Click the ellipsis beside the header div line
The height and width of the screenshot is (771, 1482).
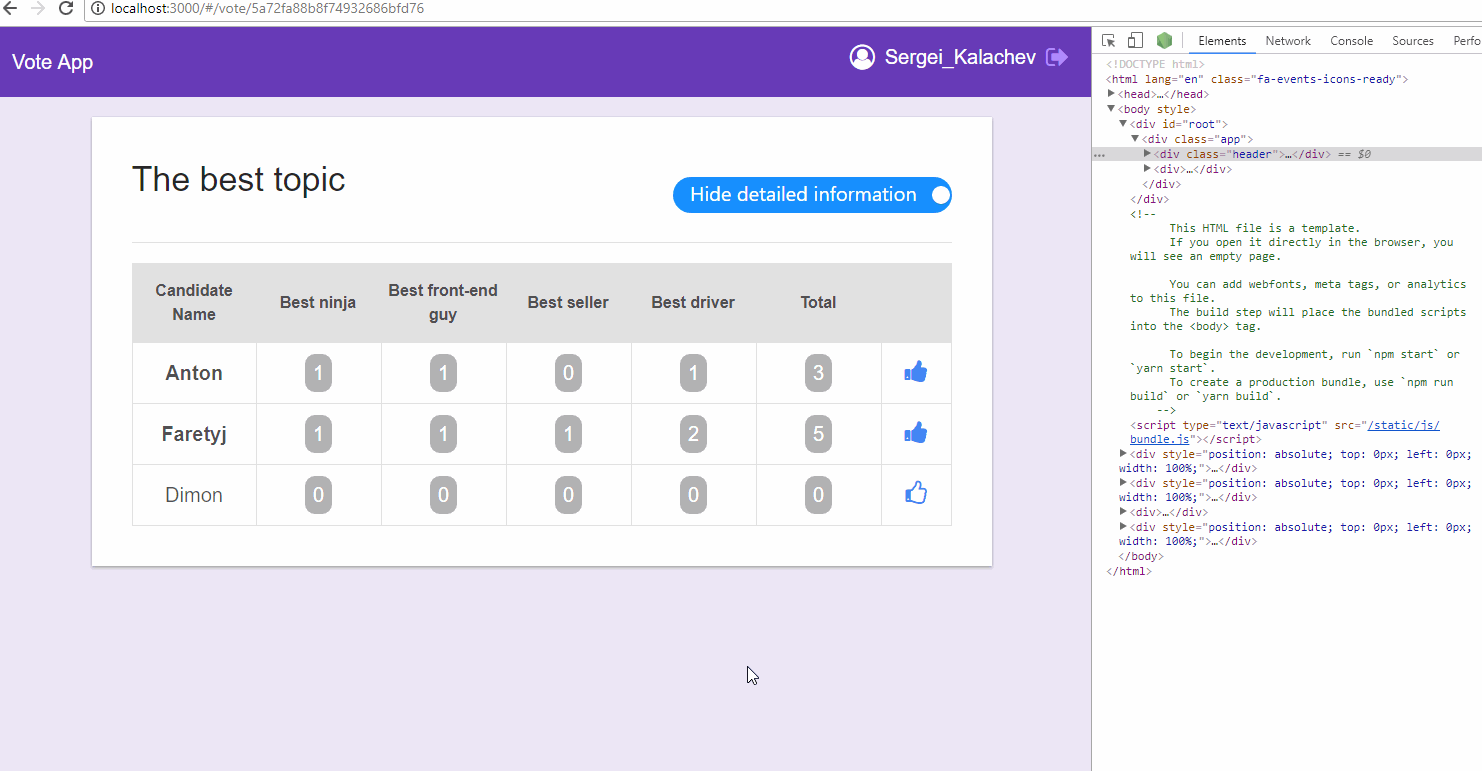click(x=1099, y=155)
